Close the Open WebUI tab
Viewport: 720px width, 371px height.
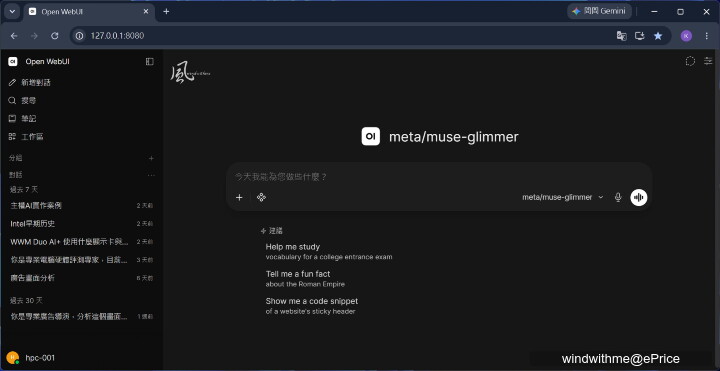146,12
